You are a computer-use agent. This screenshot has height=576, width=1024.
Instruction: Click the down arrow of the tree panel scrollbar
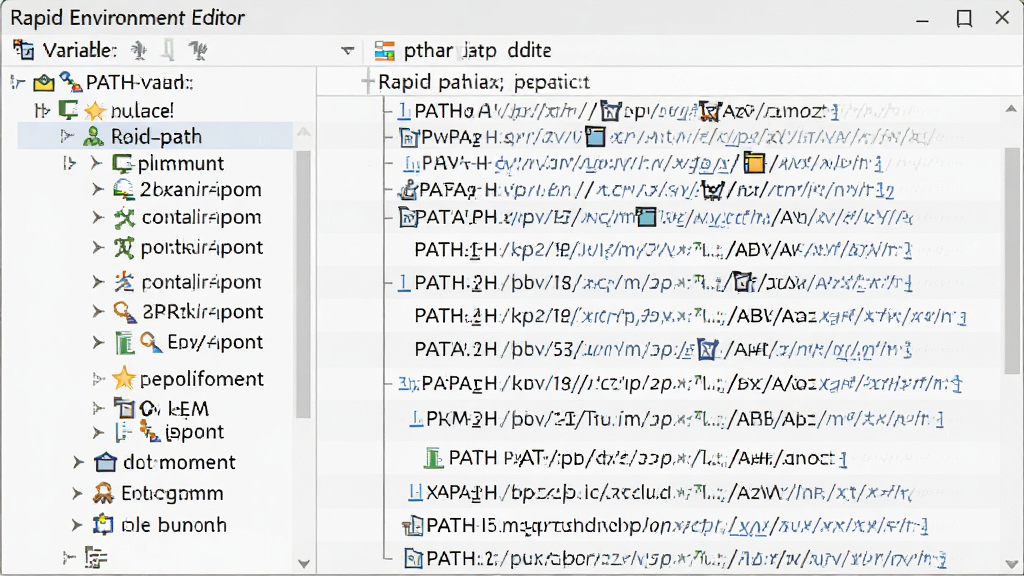pyautogui.click(x=304, y=563)
